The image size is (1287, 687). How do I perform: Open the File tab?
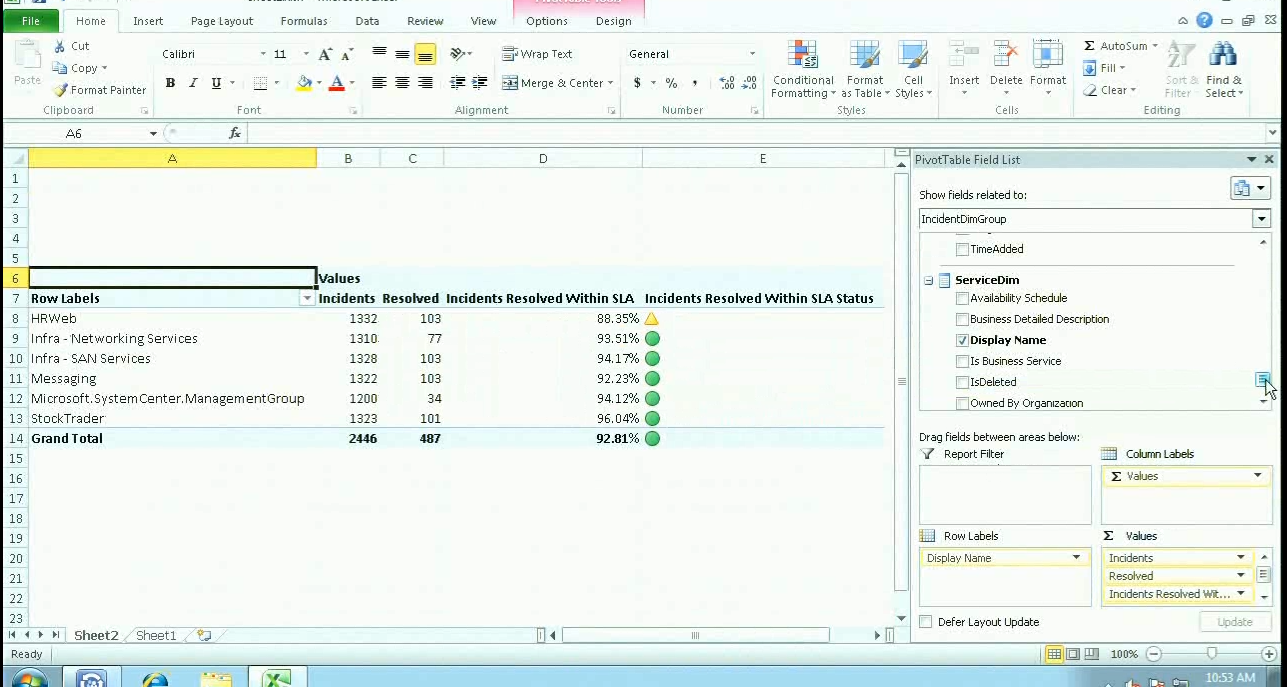31,21
